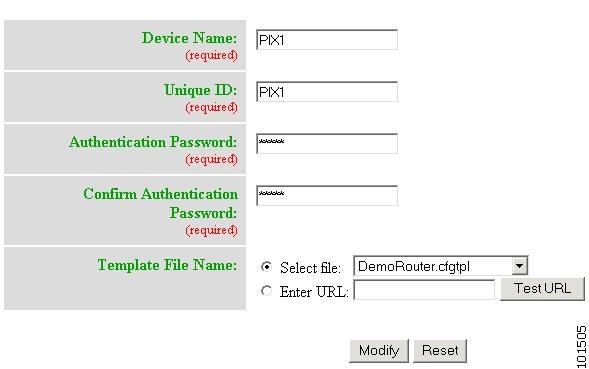Click the Authentication Password label
Viewport: 589px width, 369px height.
pos(153,142)
